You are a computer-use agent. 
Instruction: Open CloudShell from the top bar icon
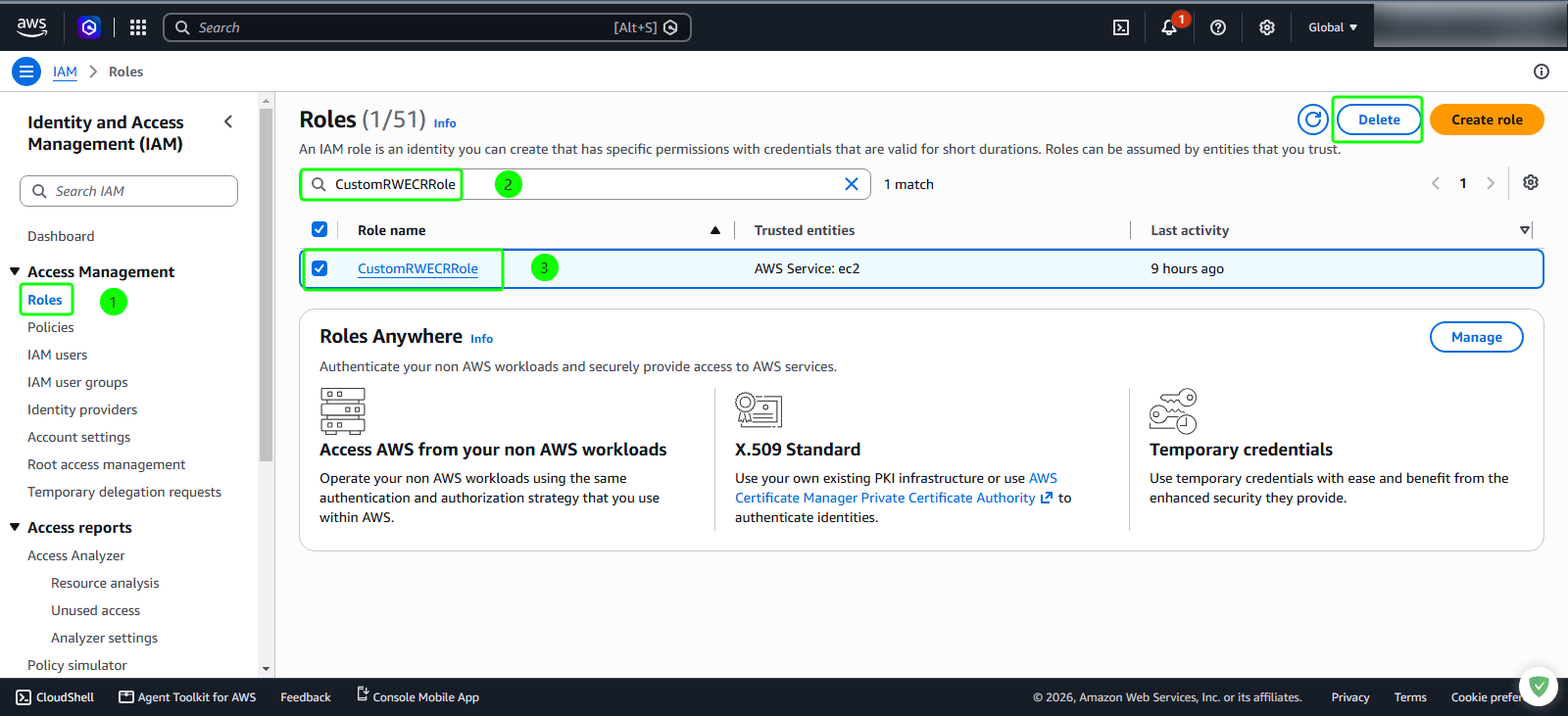(1121, 27)
